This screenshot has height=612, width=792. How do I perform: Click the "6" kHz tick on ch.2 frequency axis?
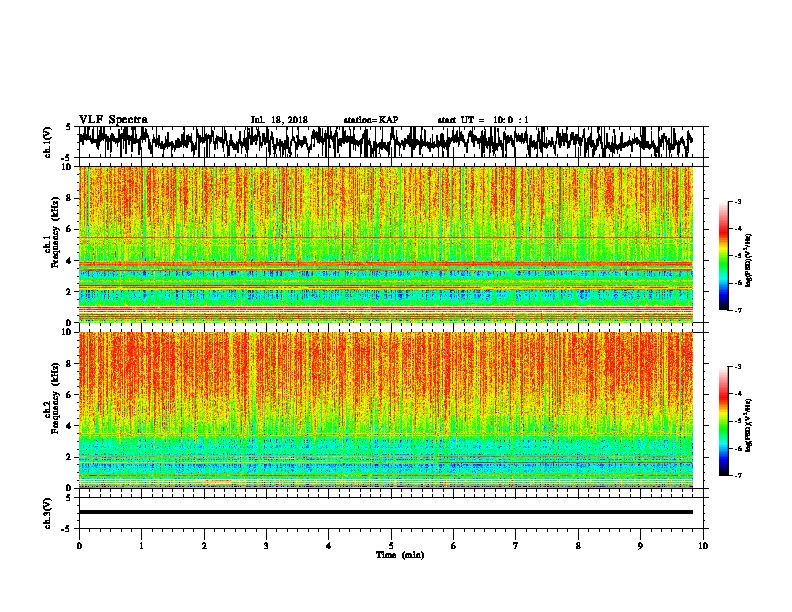point(69,395)
